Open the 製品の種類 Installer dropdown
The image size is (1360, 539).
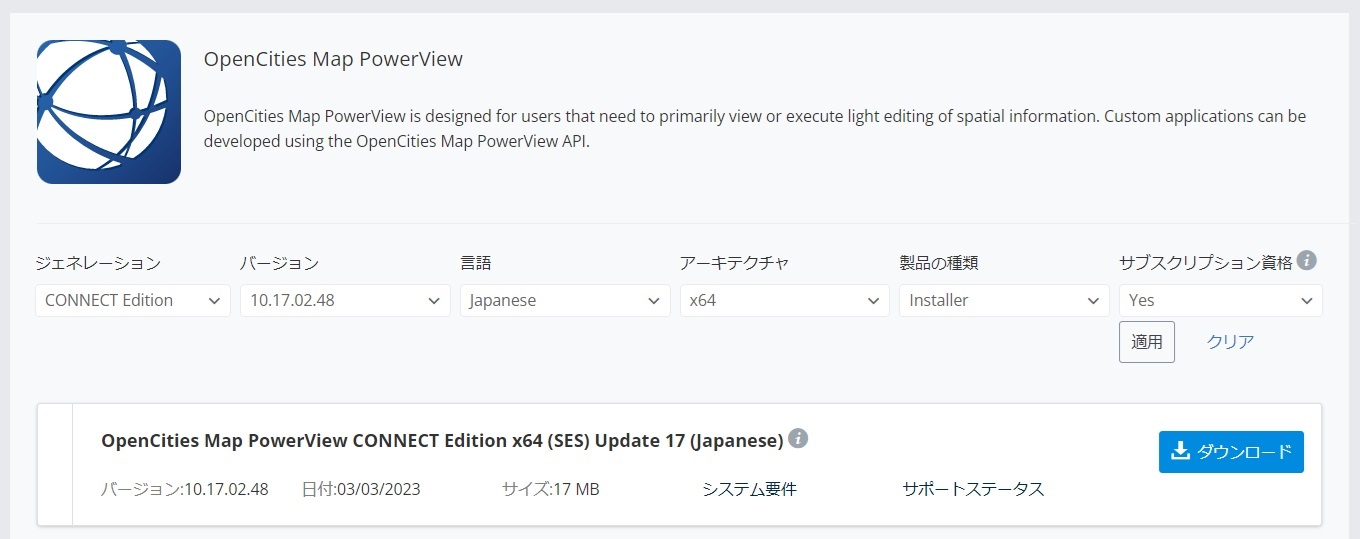1004,300
